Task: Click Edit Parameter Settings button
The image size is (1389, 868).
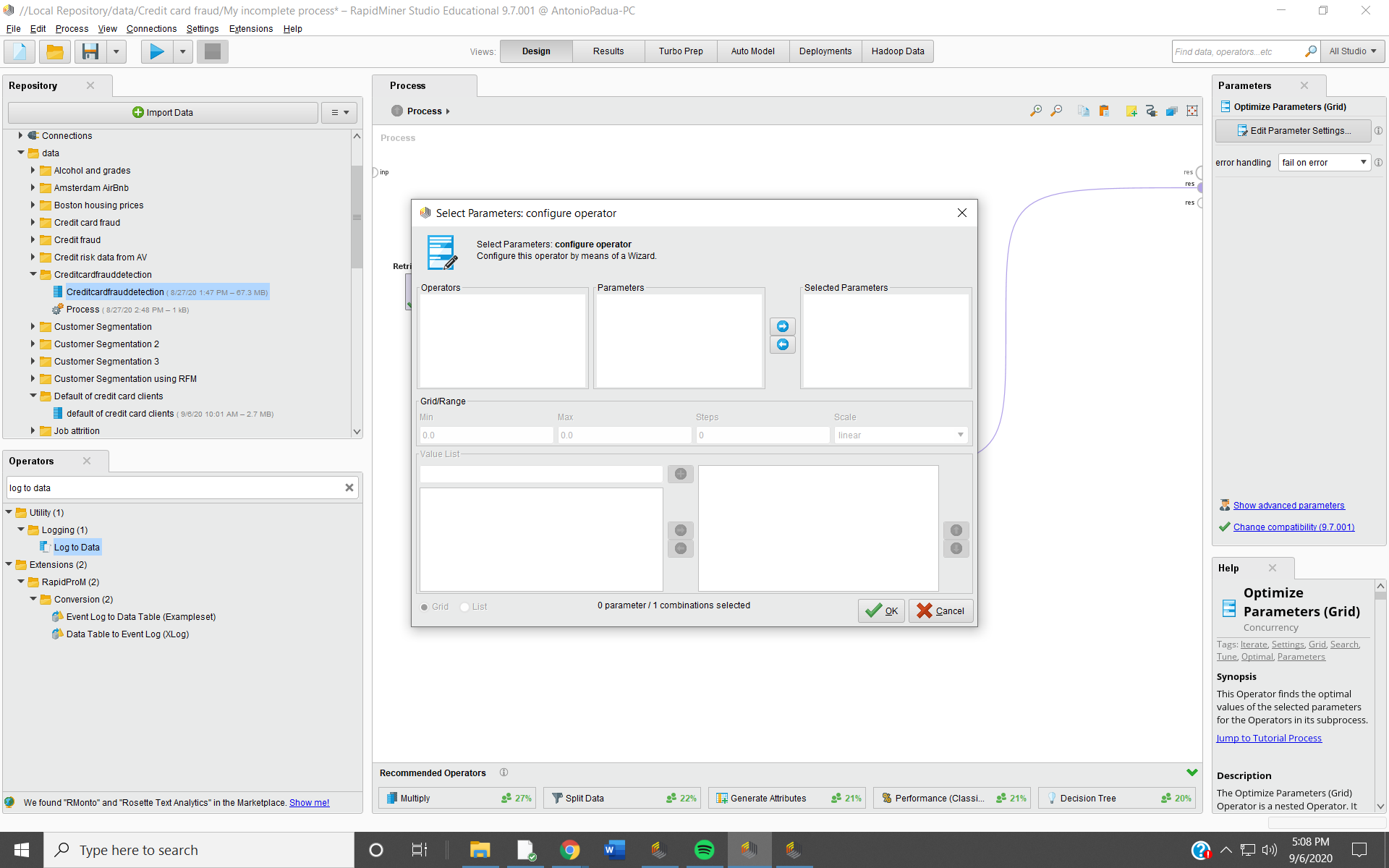Action: tap(1294, 131)
